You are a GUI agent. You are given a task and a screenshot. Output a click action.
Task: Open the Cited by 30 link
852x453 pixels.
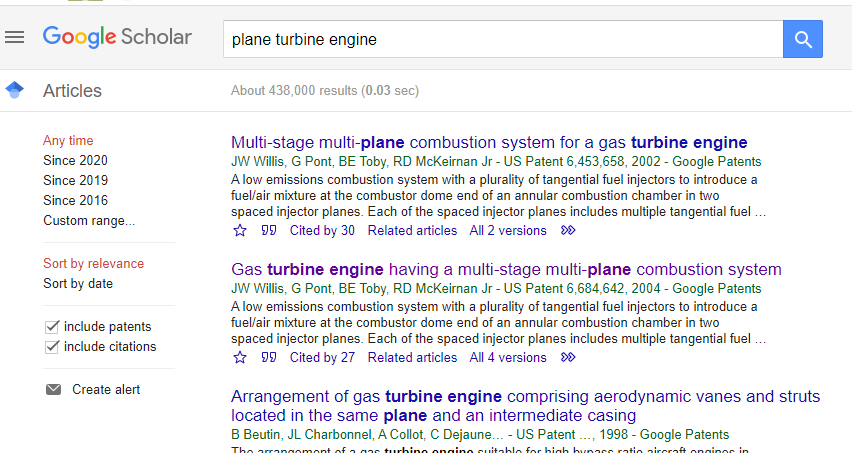(322, 231)
